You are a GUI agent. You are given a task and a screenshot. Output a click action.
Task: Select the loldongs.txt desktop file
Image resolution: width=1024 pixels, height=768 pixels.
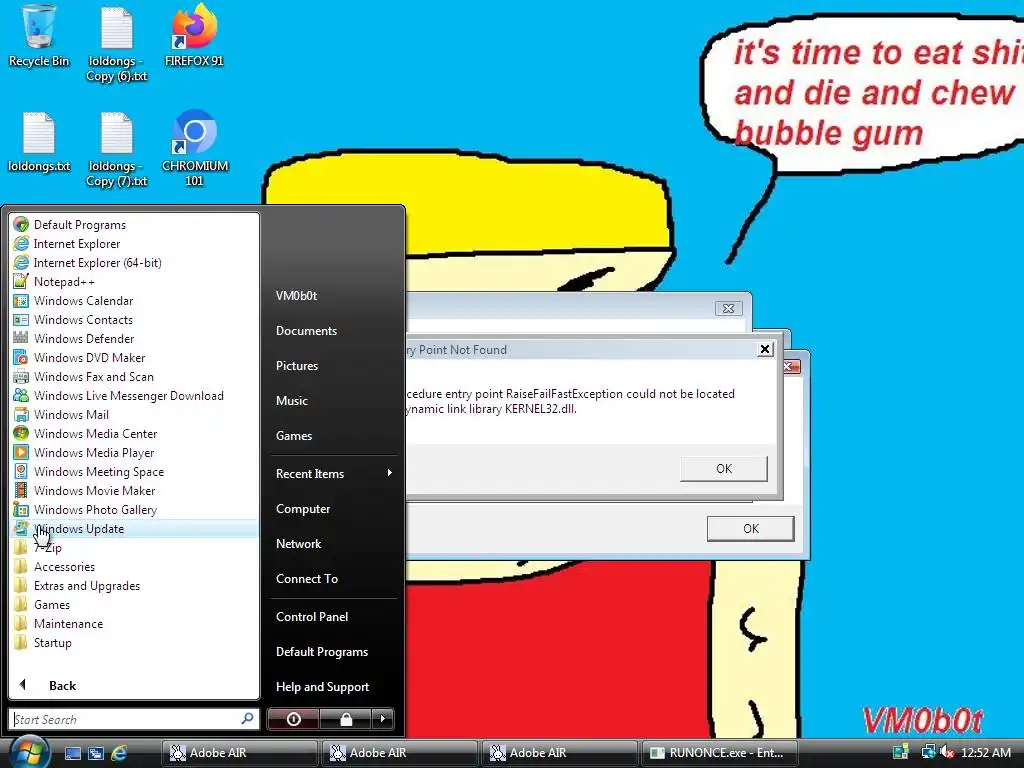tap(39, 142)
